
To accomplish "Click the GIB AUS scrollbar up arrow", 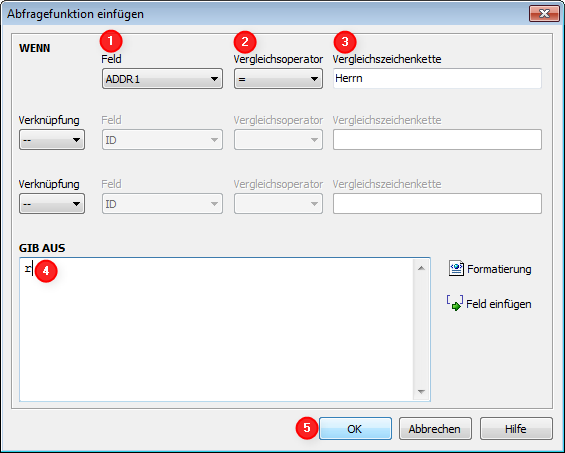I will click(x=421, y=268).
